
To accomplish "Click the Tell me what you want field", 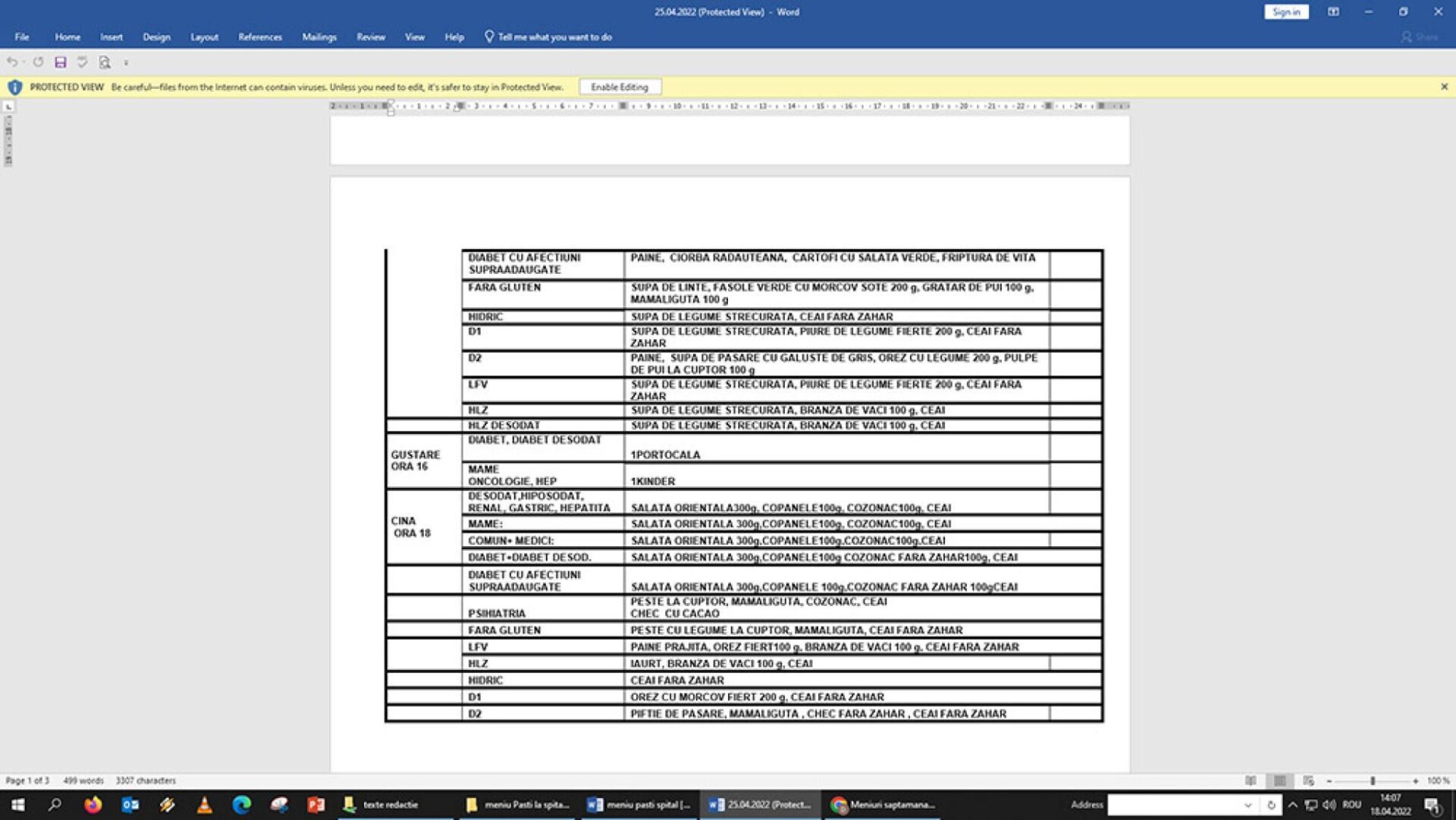I will (548, 36).
